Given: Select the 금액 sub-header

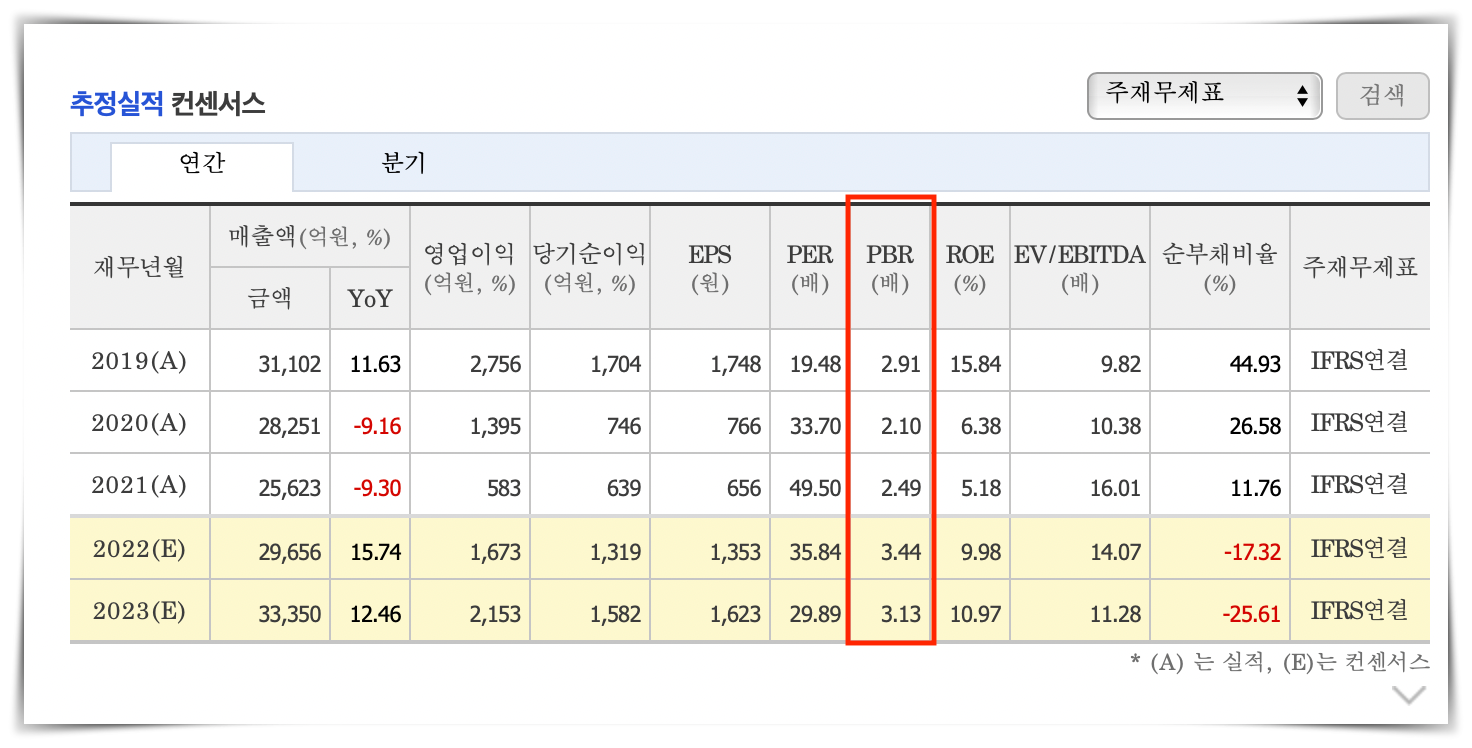Looking at the screenshot, I should 270,298.
